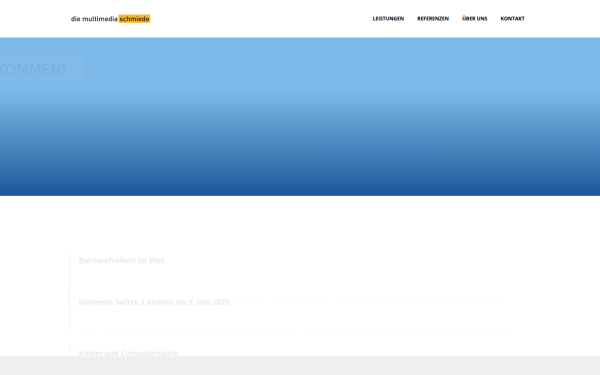Go to the Referenzen menu item
The image size is (600, 375).
click(433, 18)
